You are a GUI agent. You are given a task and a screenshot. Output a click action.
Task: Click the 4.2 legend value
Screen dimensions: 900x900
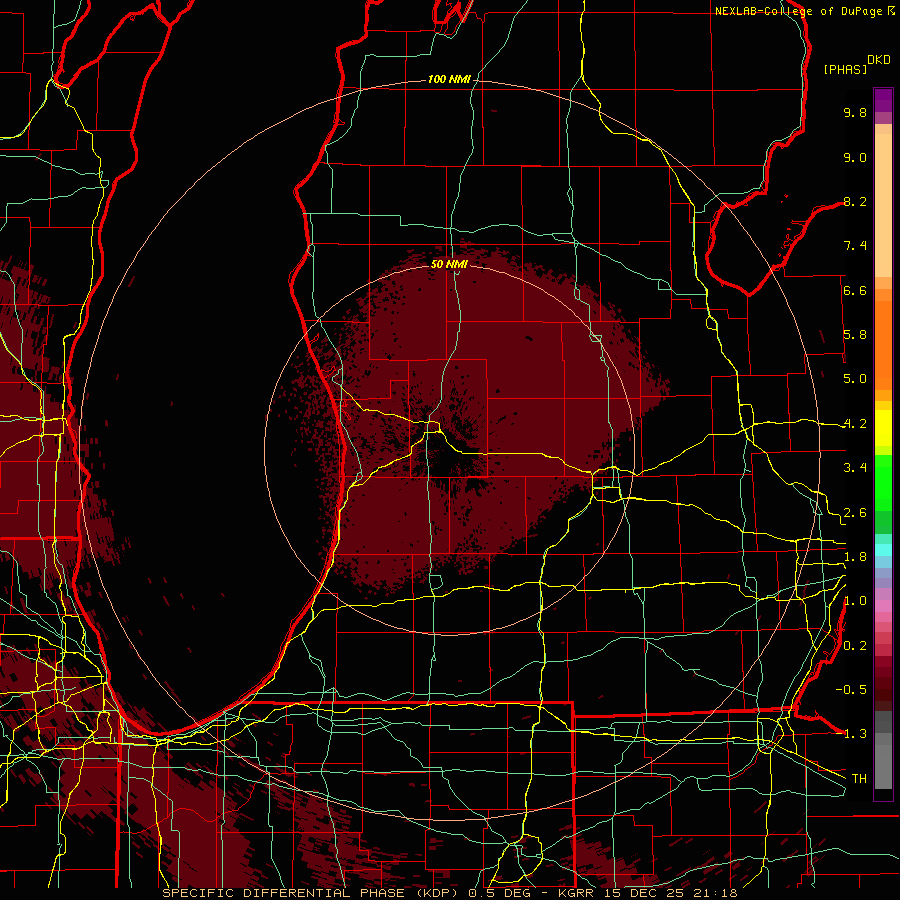pyautogui.click(x=855, y=424)
